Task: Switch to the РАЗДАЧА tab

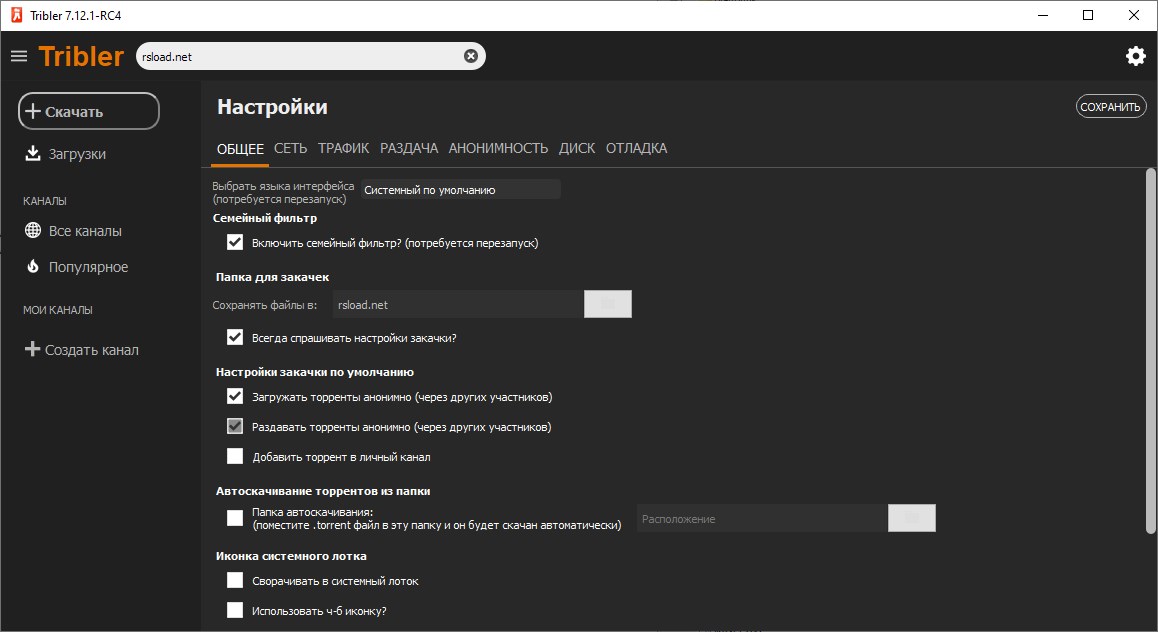Action: coord(409,148)
